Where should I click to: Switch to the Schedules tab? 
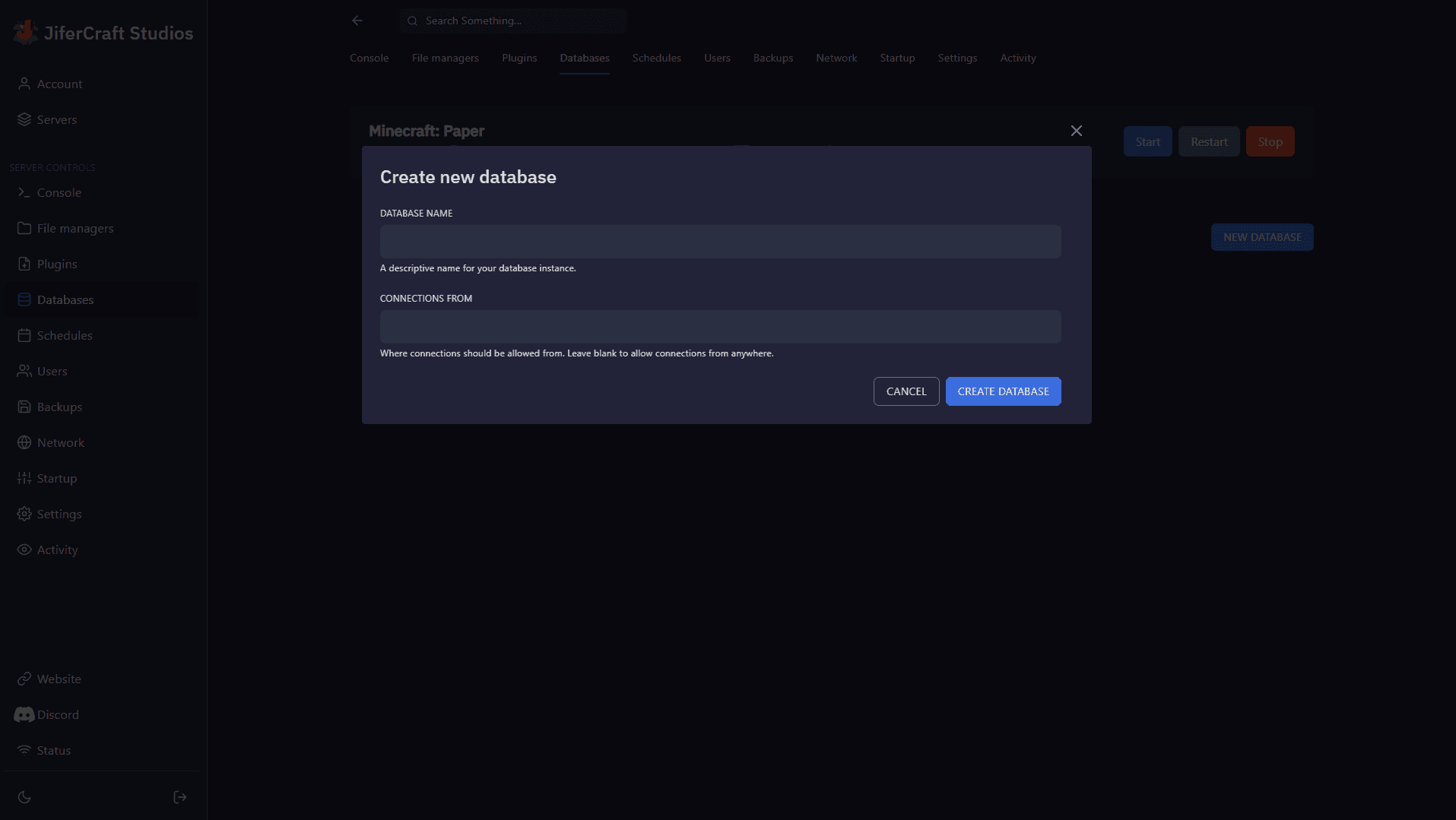tap(656, 58)
